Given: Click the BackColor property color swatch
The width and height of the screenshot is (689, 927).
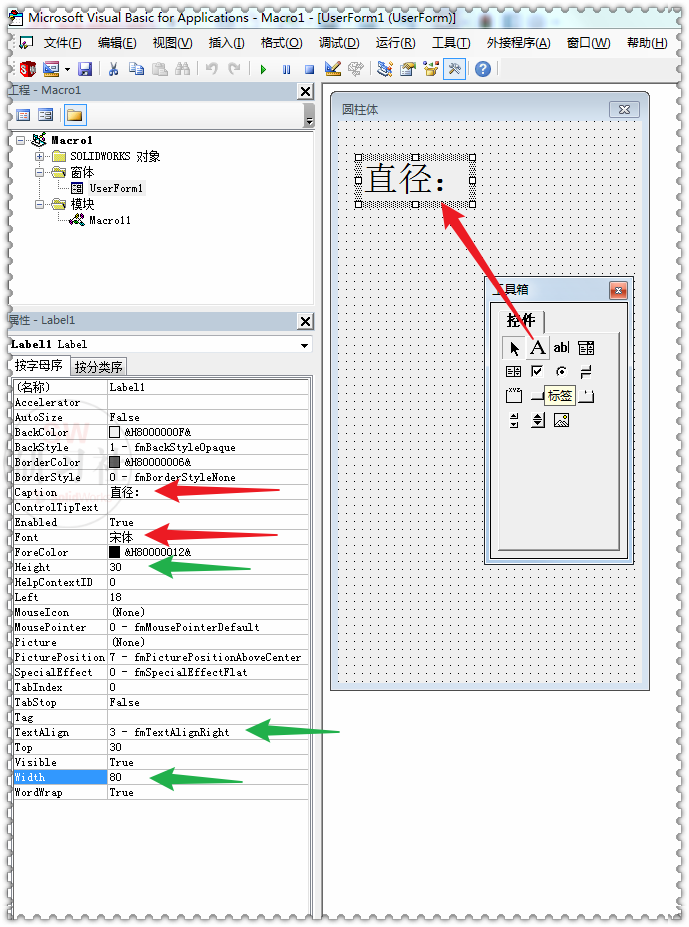Looking at the screenshot, I should pyautogui.click(x=115, y=433).
